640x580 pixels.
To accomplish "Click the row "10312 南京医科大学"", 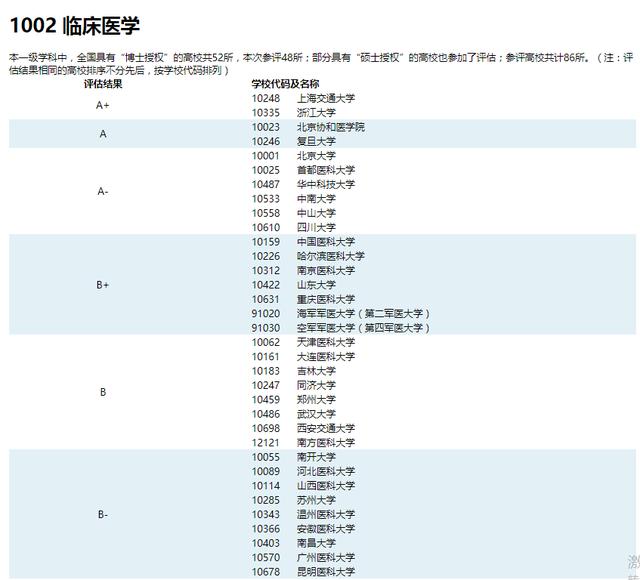I will tap(303, 271).
